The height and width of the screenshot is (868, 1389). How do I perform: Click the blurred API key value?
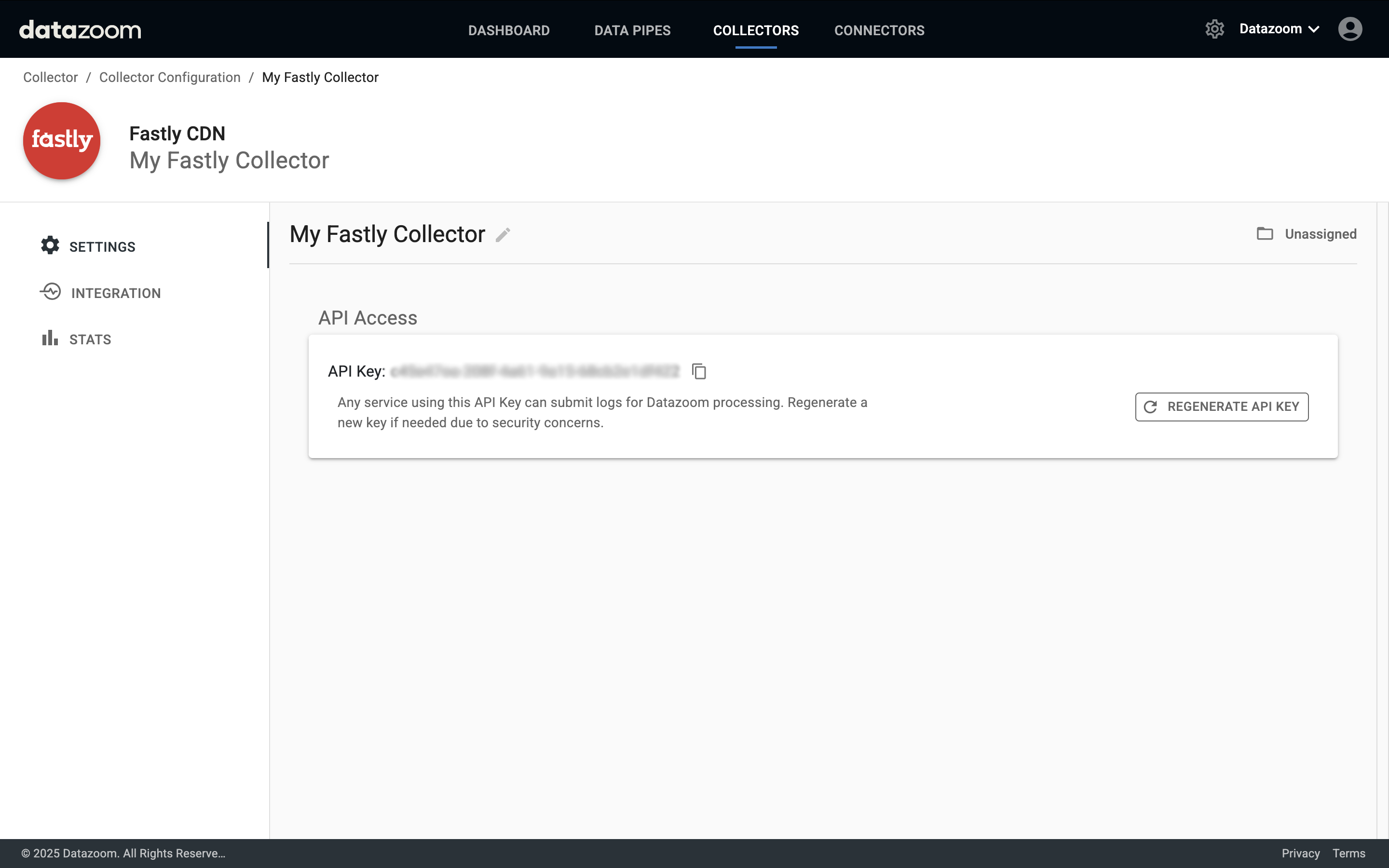[534, 371]
